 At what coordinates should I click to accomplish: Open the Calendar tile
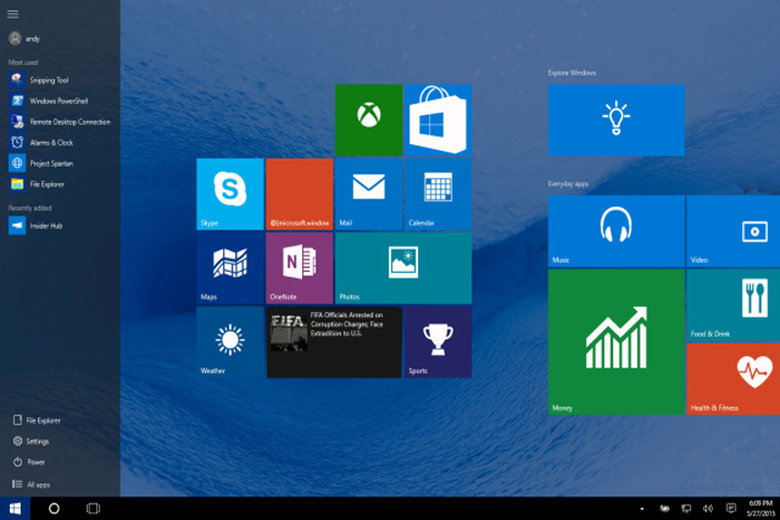click(x=438, y=194)
